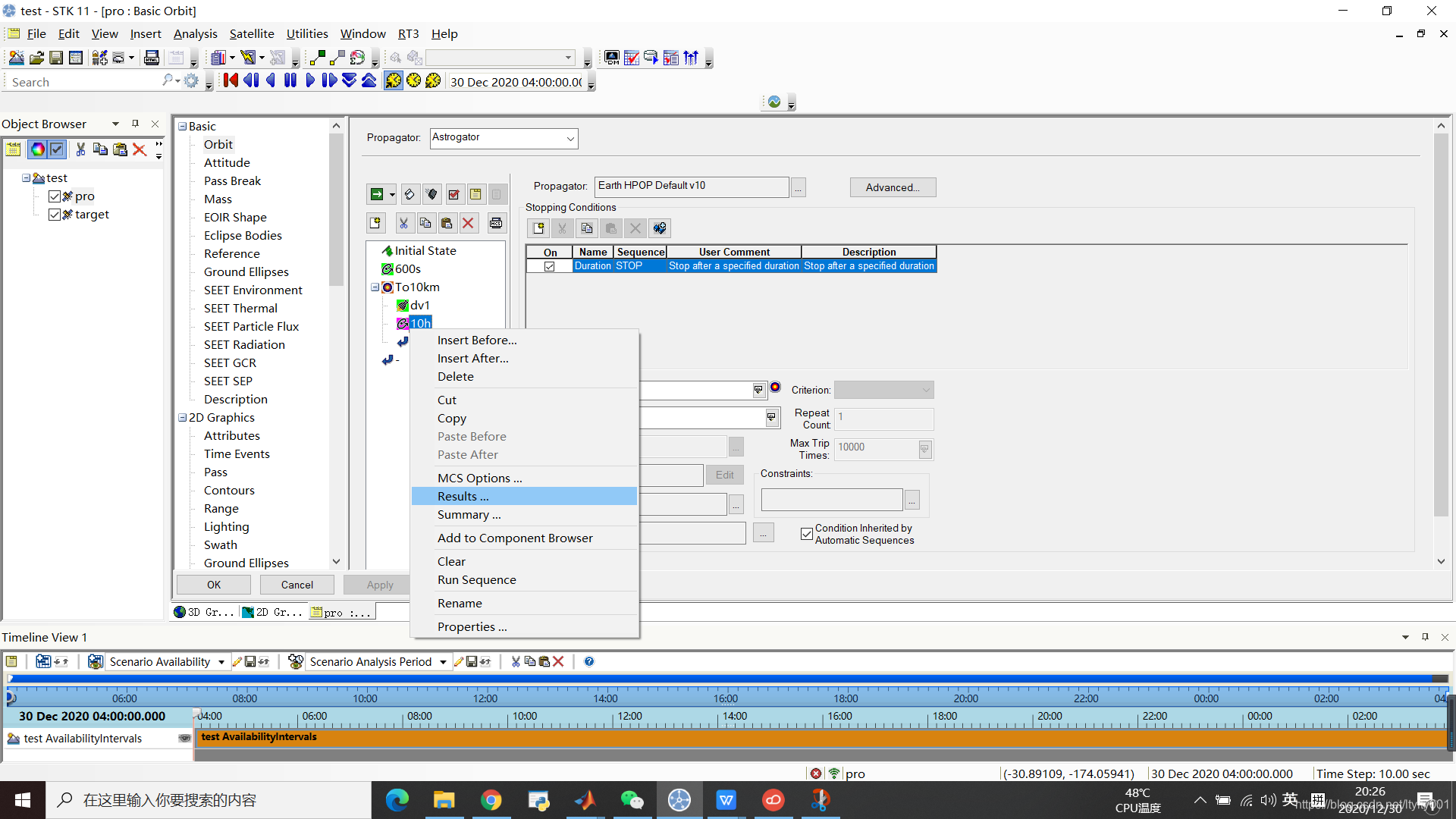Open MCS options printer icon
Image resolution: width=1456 pixels, height=819 pixels.
496,223
